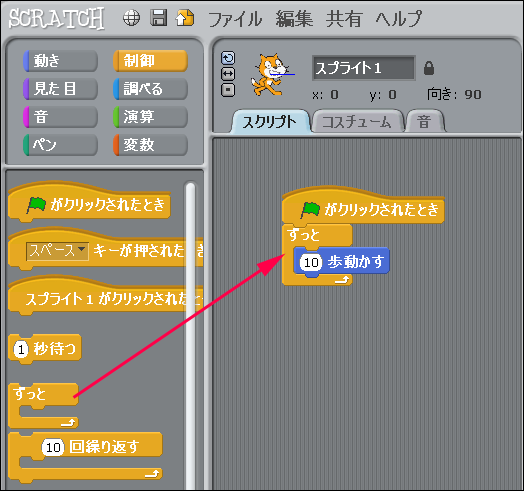This screenshot has width=524, height=491.
Task: Click the padlock icon beside sprite name
Action: pyautogui.click(x=429, y=68)
